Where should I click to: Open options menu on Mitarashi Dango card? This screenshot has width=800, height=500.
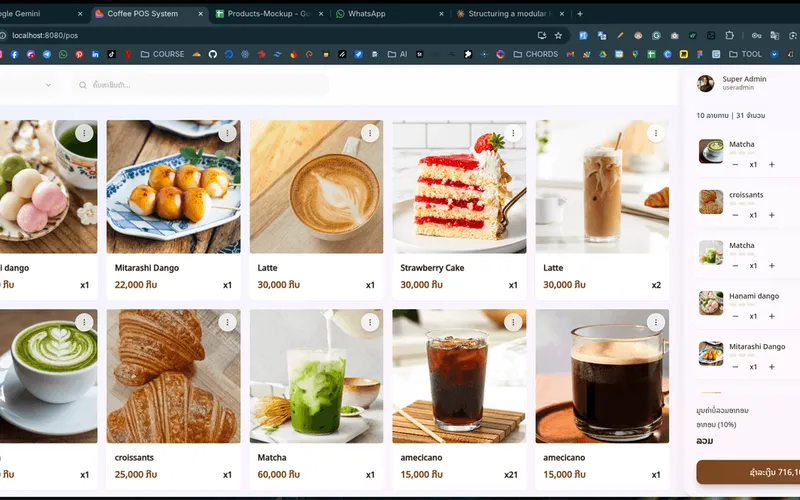tap(227, 133)
